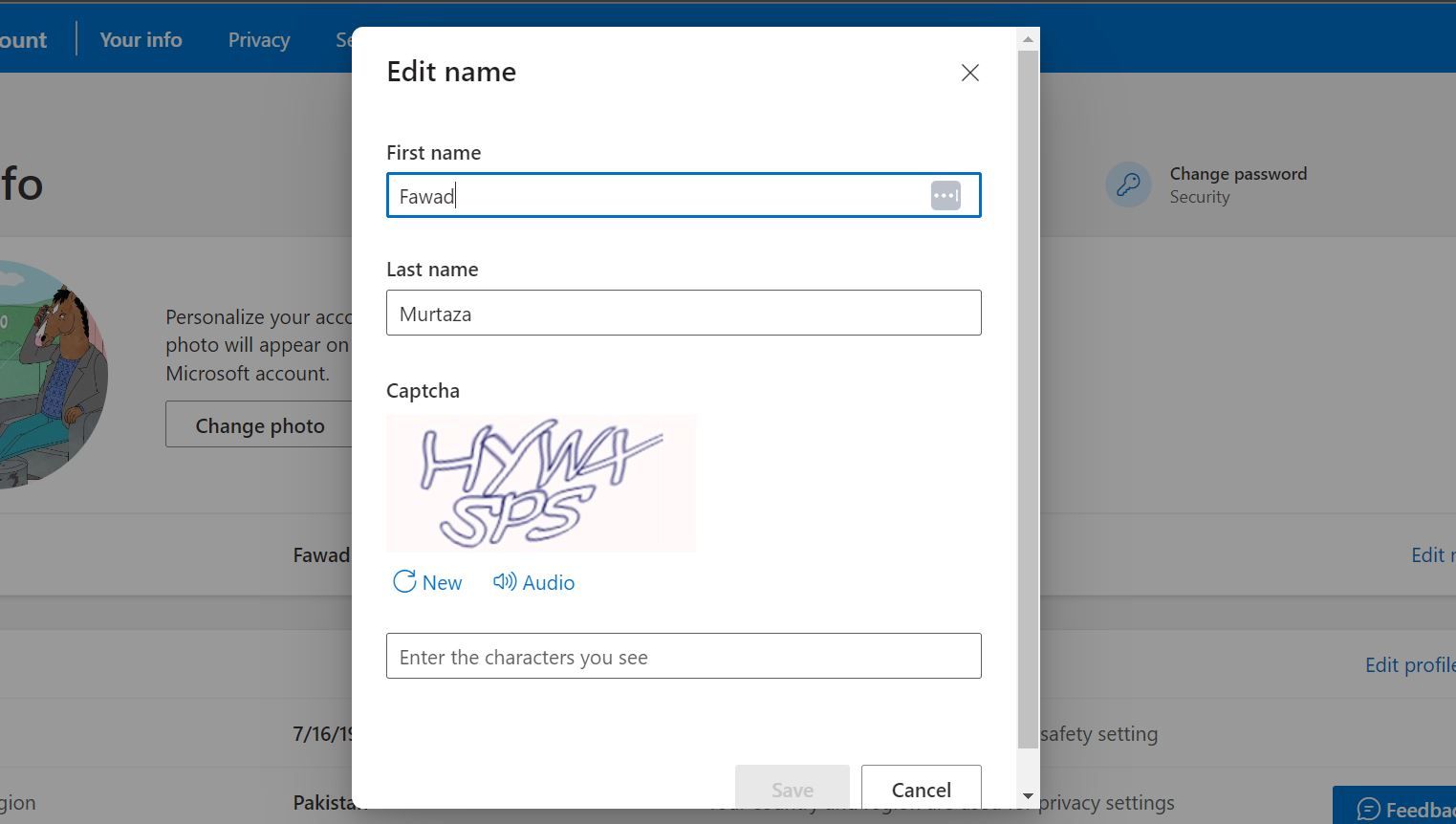Play the captcha audio via speaker icon
This screenshot has width=1456, height=824.
504,581
